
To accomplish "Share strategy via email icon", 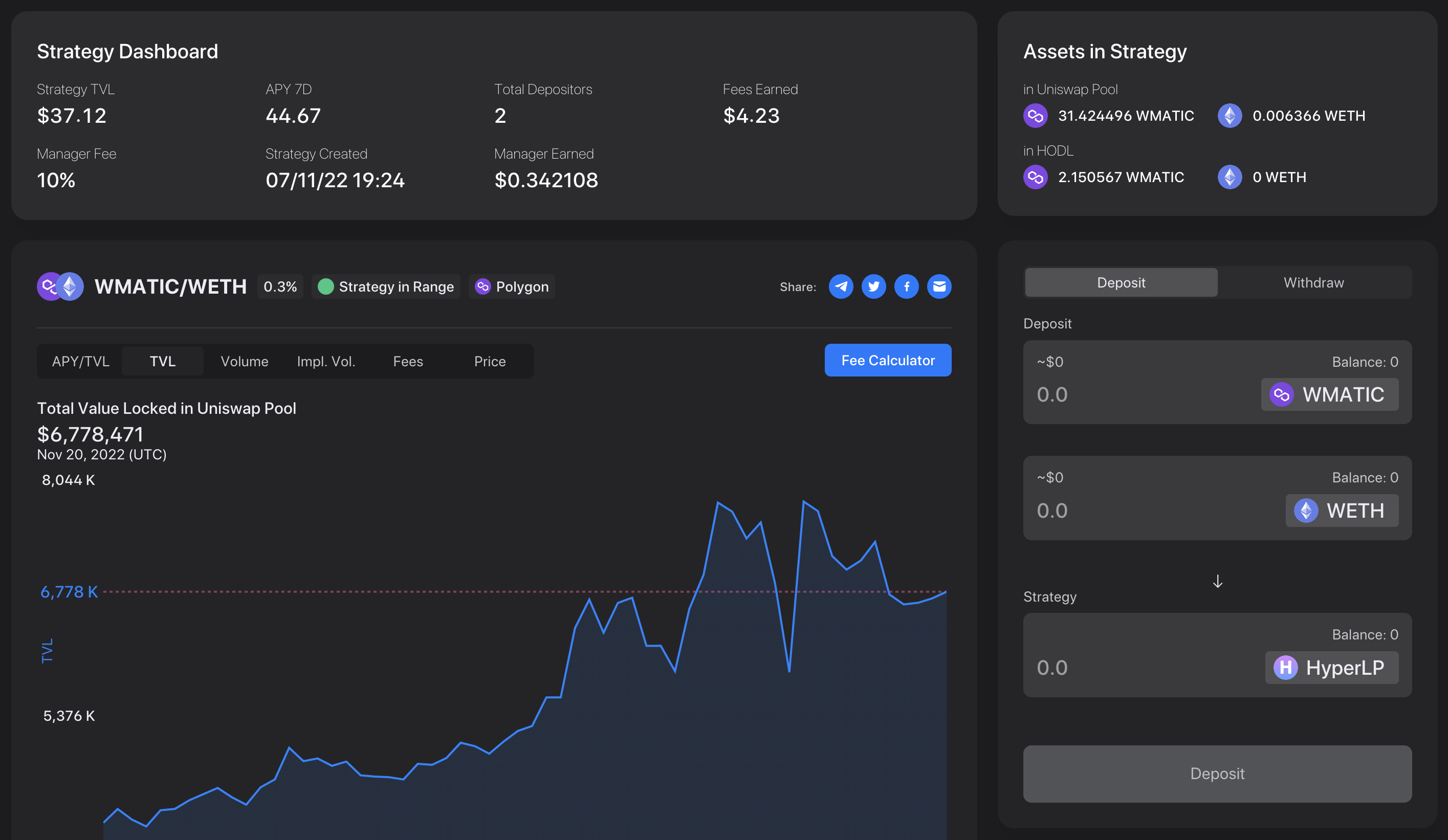I will 939,286.
